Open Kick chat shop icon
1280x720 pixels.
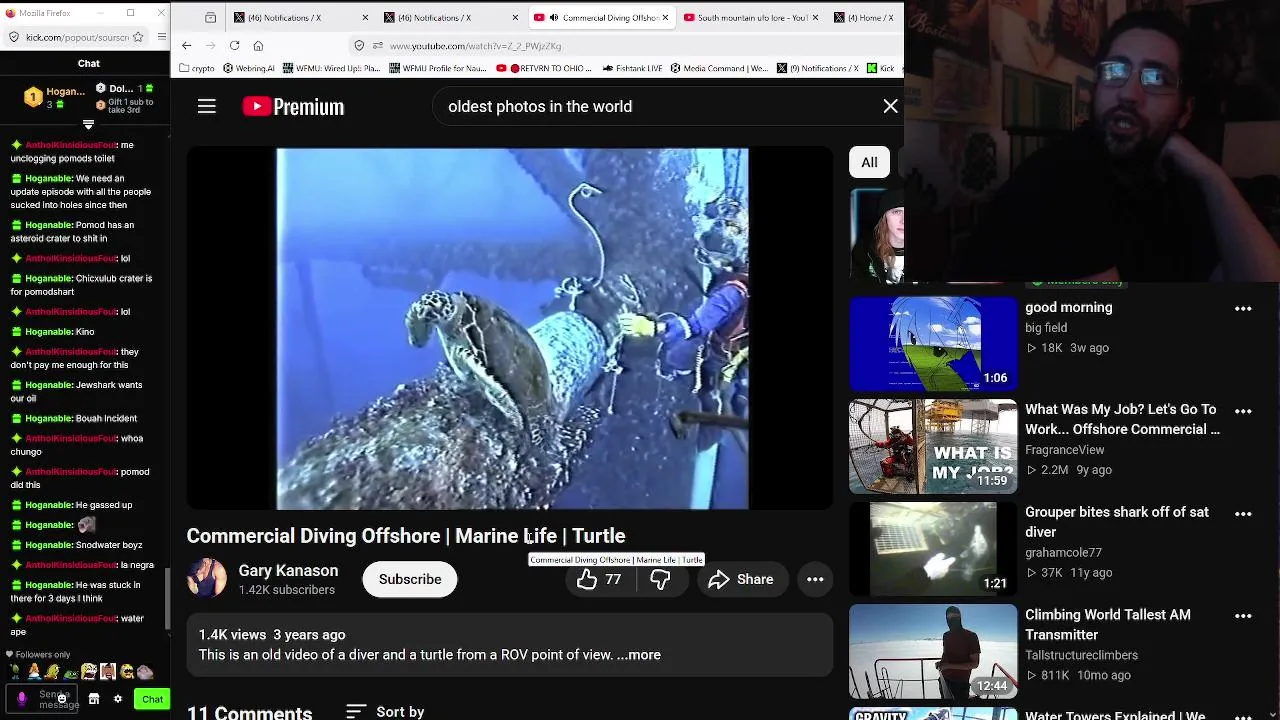[x=94, y=699]
